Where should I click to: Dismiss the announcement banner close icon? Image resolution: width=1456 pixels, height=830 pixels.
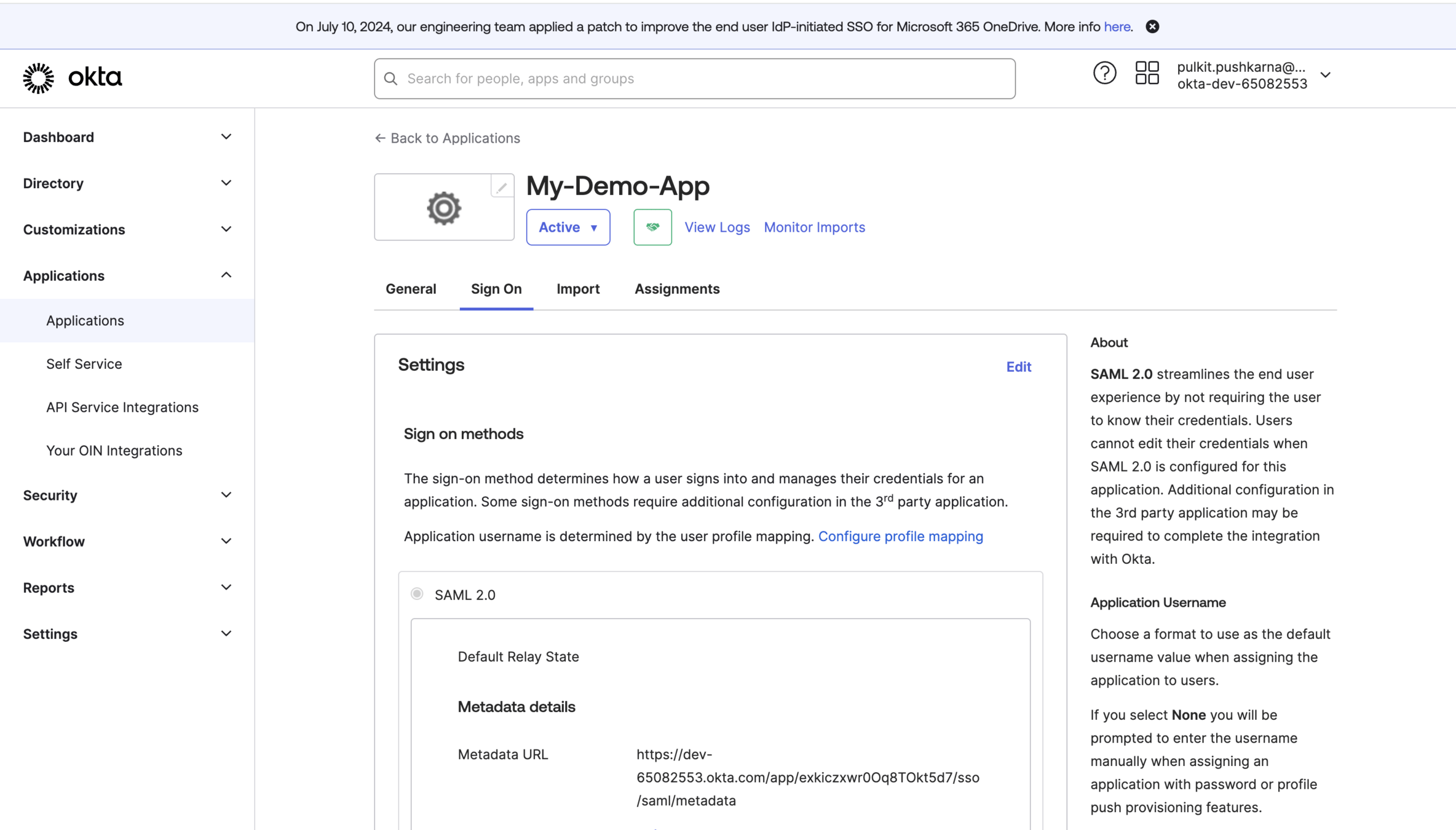pyautogui.click(x=1152, y=26)
